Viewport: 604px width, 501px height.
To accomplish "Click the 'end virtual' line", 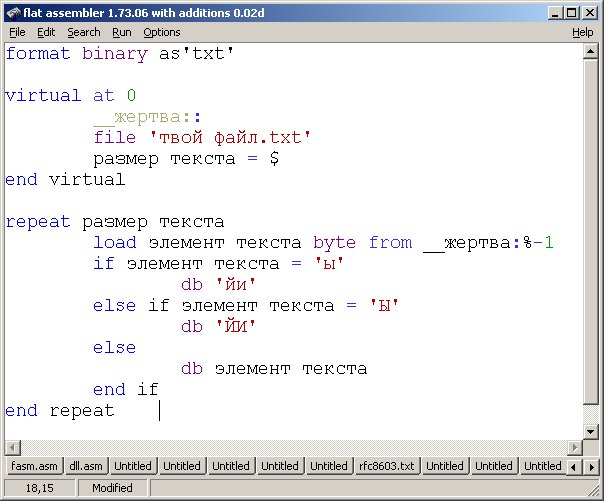I will point(65,179).
